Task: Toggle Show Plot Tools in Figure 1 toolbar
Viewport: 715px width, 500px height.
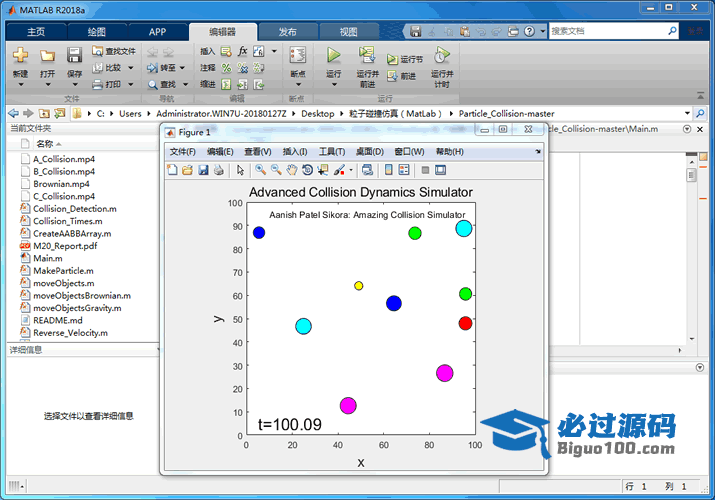Action: [x=440, y=170]
